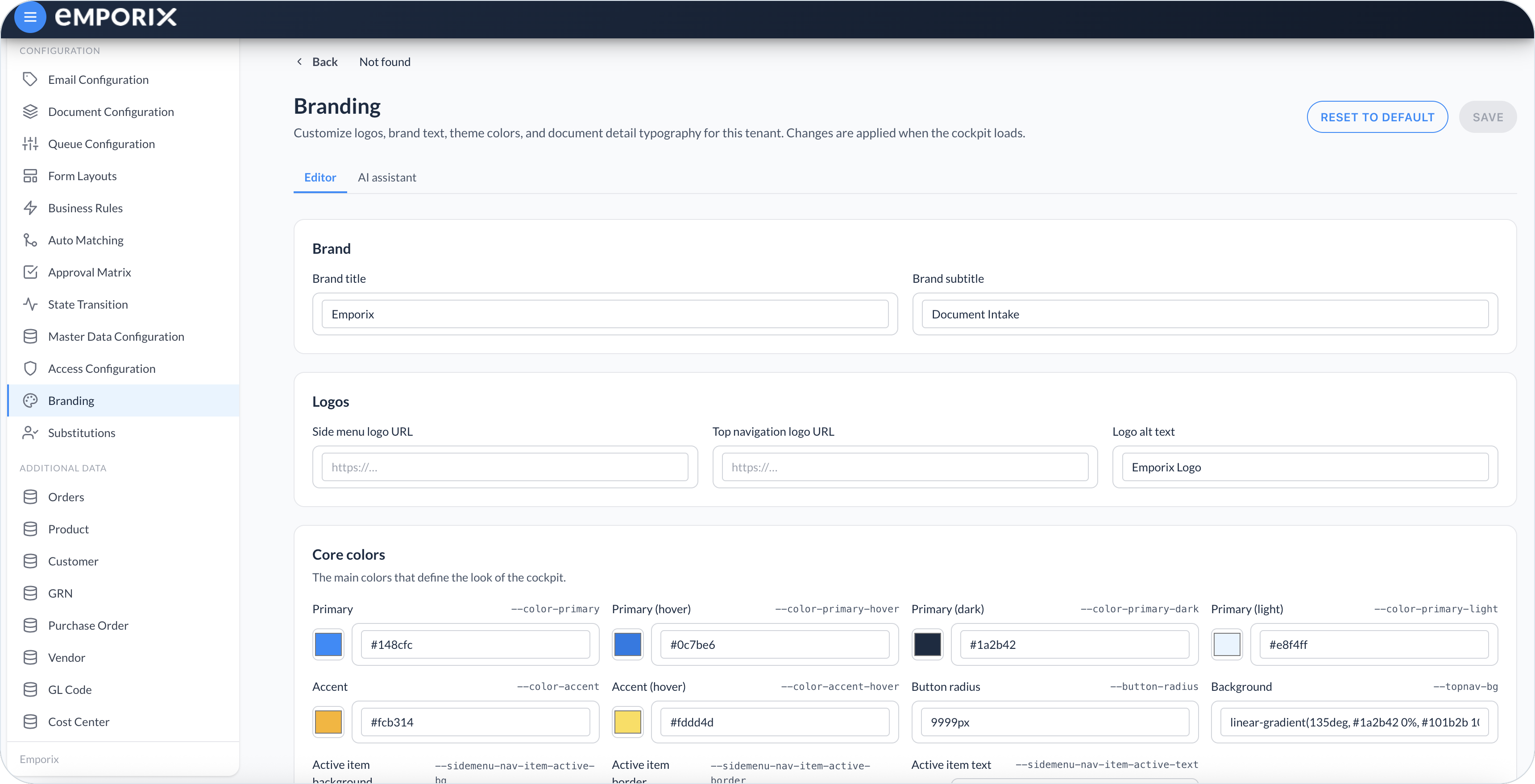This screenshot has width=1535, height=784.
Task: Click the Back chevron arrow
Action: (299, 62)
